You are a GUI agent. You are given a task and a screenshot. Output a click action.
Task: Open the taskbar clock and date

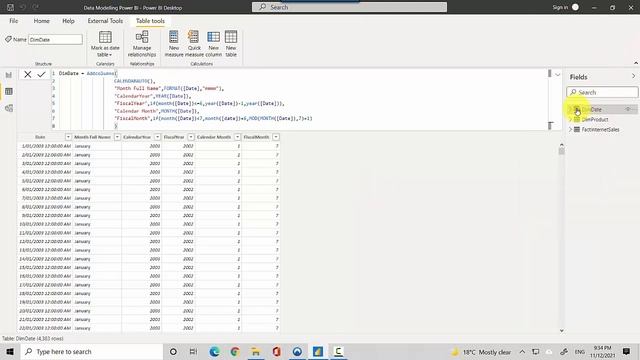tap(602, 351)
